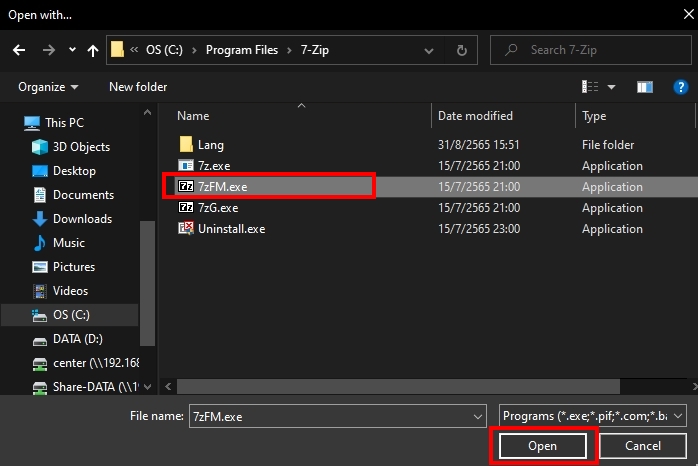Screen dimensions: 698x466
Task: Select the 7zG.exe application file
Action: (x=217, y=208)
